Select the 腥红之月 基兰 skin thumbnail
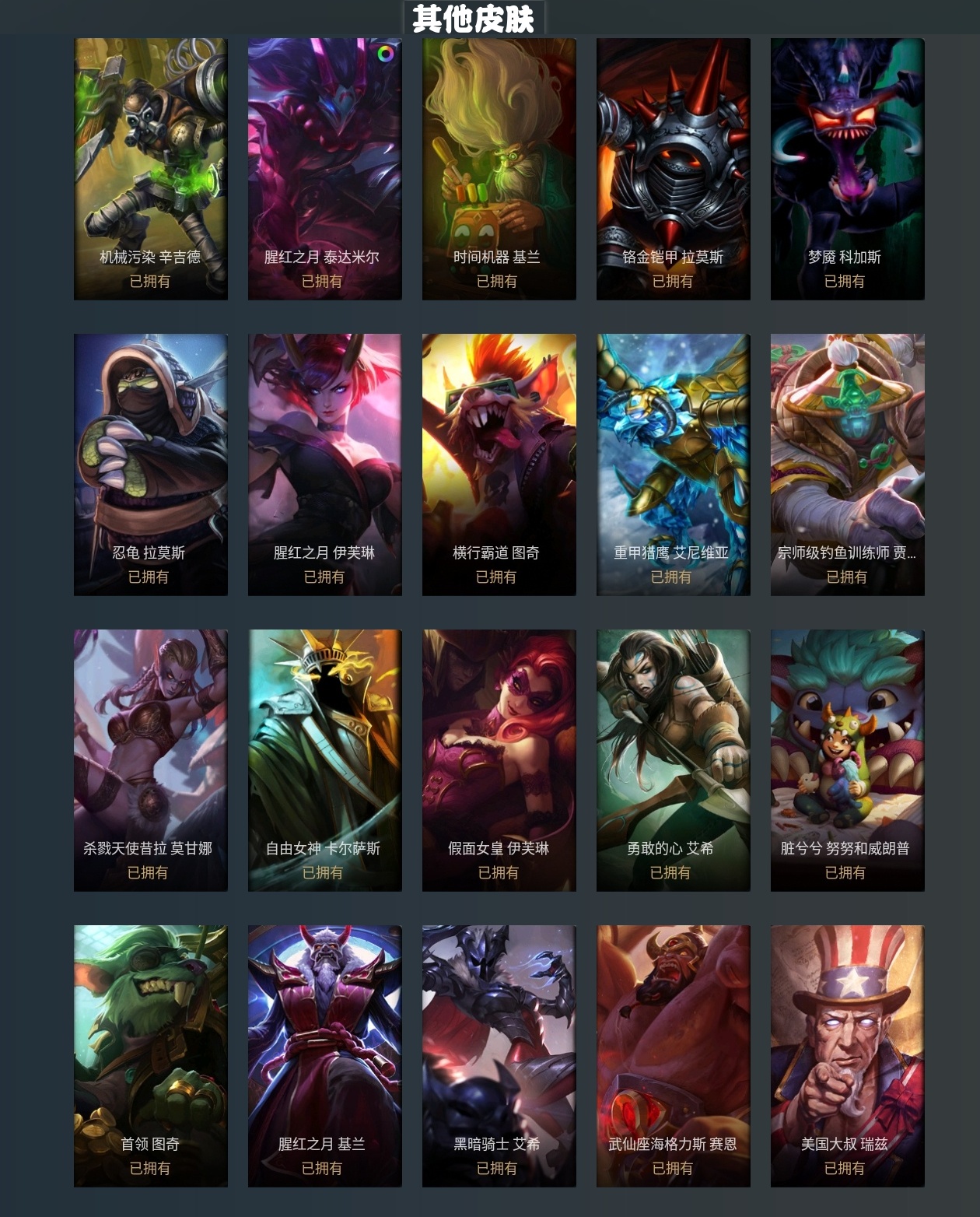Image resolution: width=980 pixels, height=1217 pixels. pyautogui.click(x=325, y=1056)
